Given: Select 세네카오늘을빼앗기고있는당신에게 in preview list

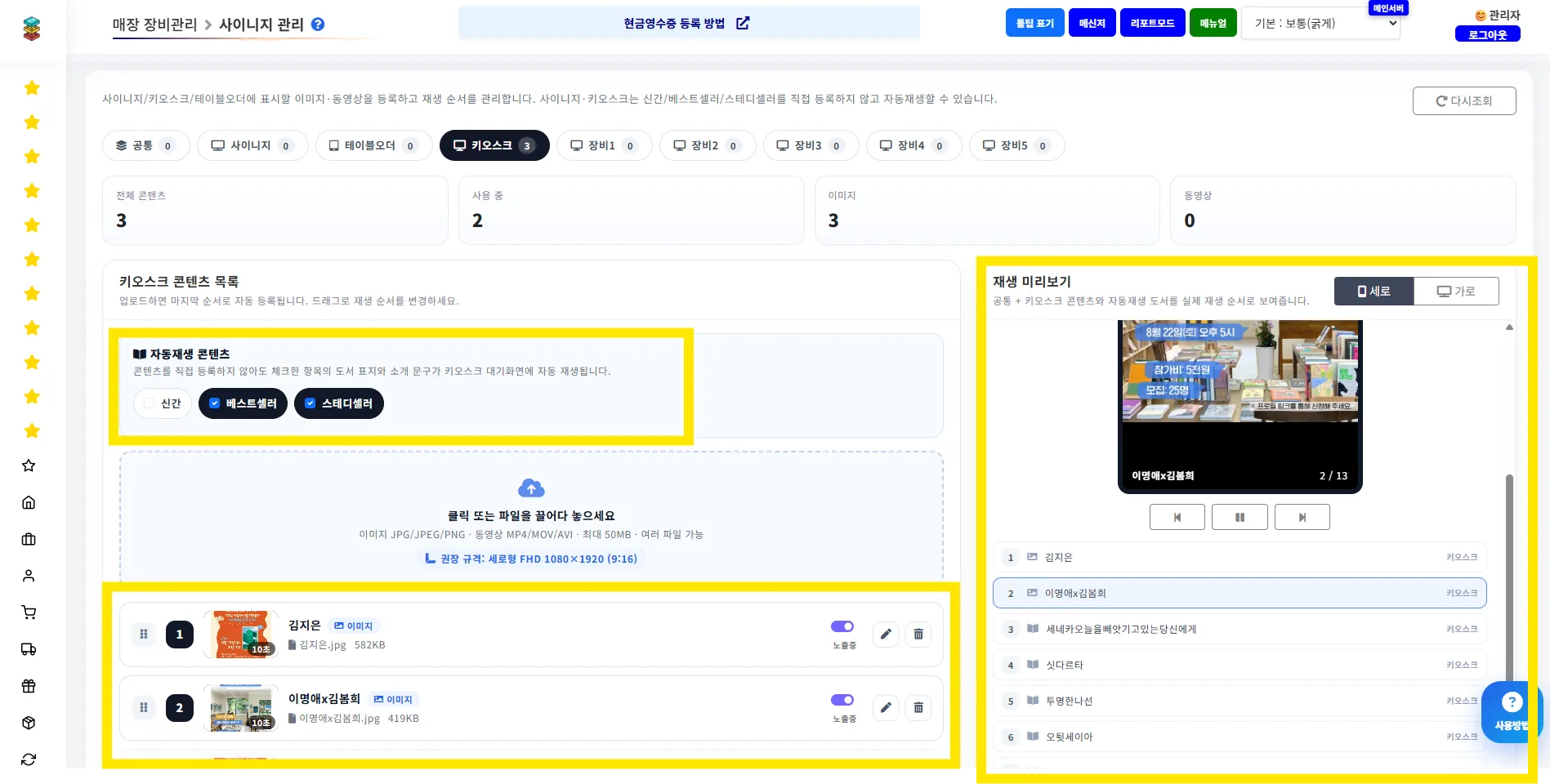Looking at the screenshot, I should (x=1240, y=629).
